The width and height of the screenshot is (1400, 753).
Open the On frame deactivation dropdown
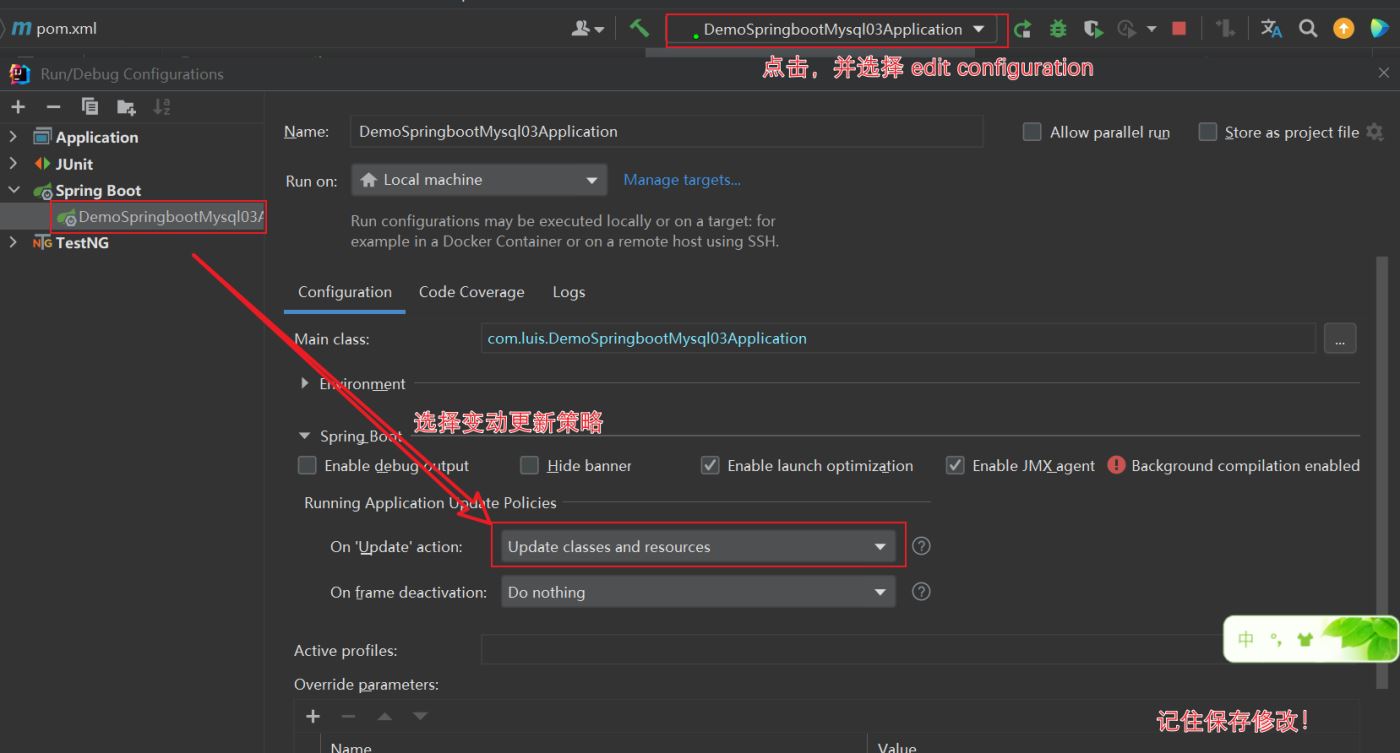(697, 593)
